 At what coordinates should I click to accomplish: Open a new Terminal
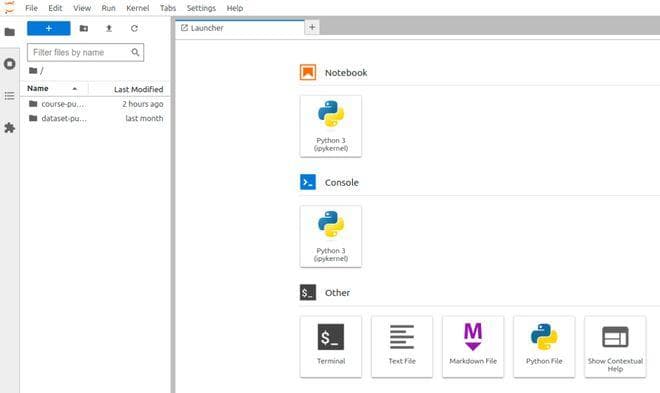point(331,347)
